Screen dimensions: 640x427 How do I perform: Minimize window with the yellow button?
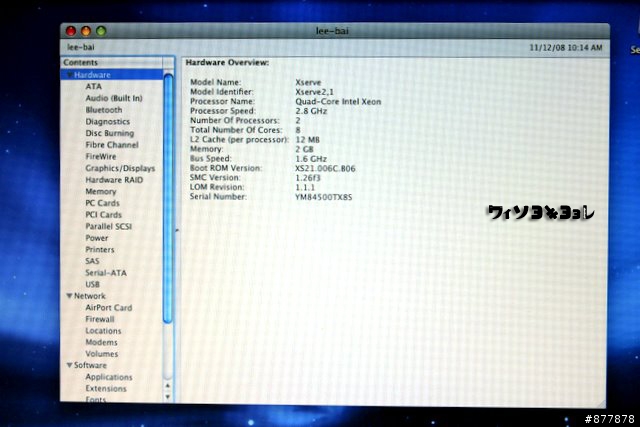pos(86,31)
